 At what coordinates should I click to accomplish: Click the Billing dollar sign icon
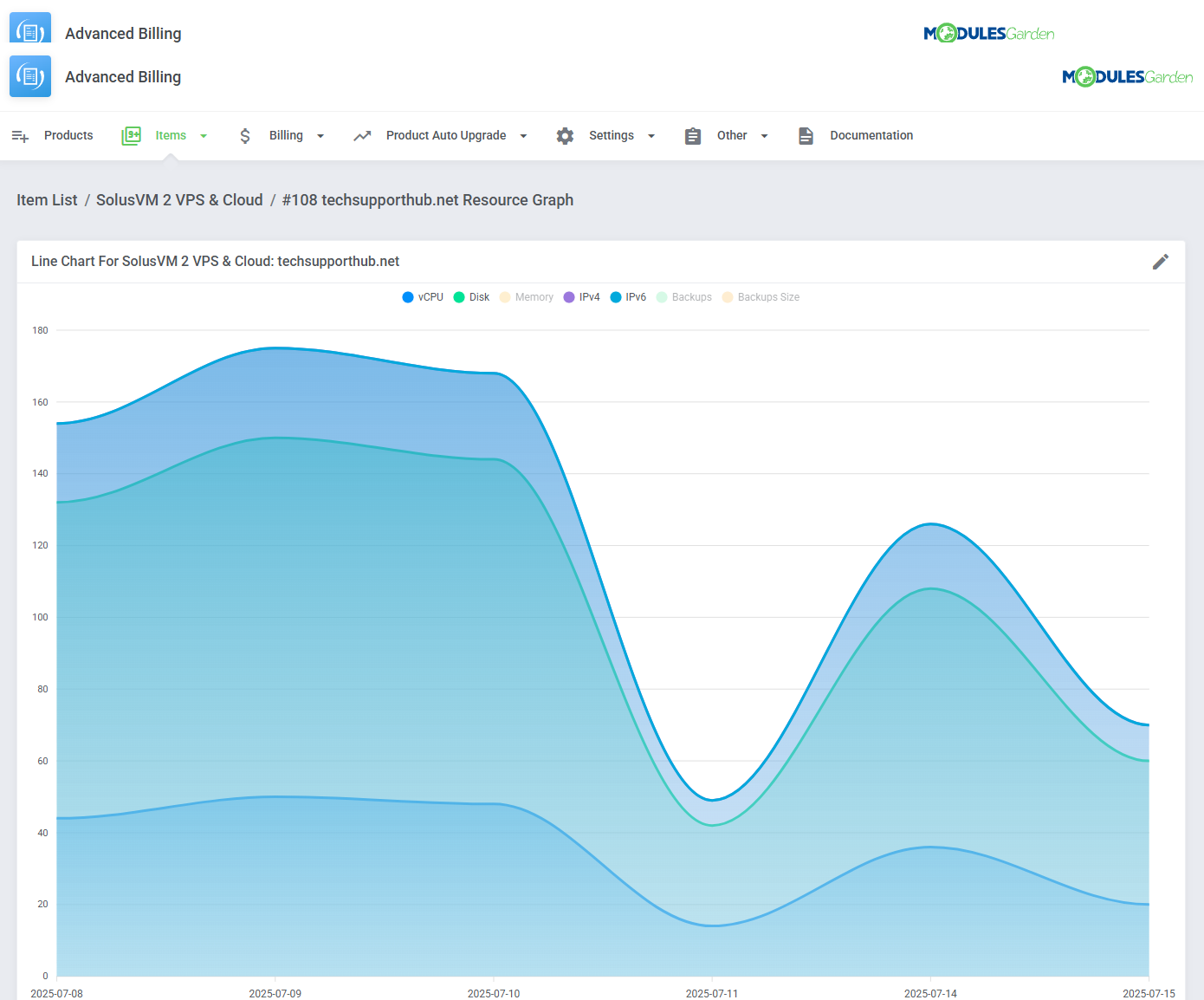tap(245, 136)
